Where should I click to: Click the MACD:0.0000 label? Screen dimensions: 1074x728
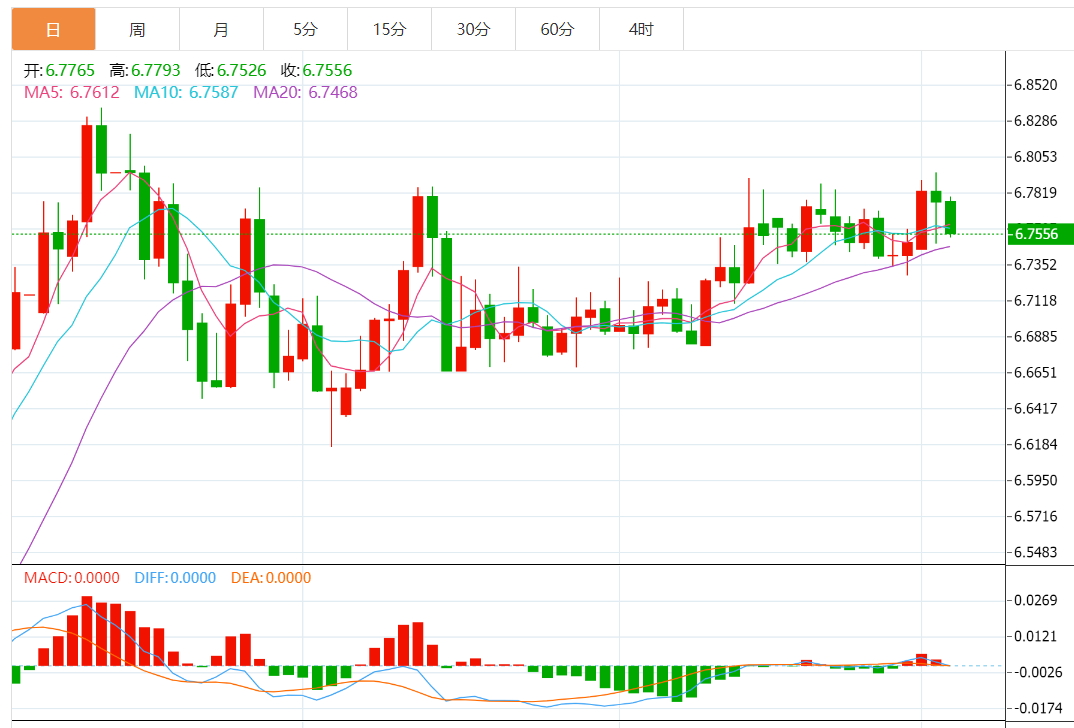tap(72, 578)
